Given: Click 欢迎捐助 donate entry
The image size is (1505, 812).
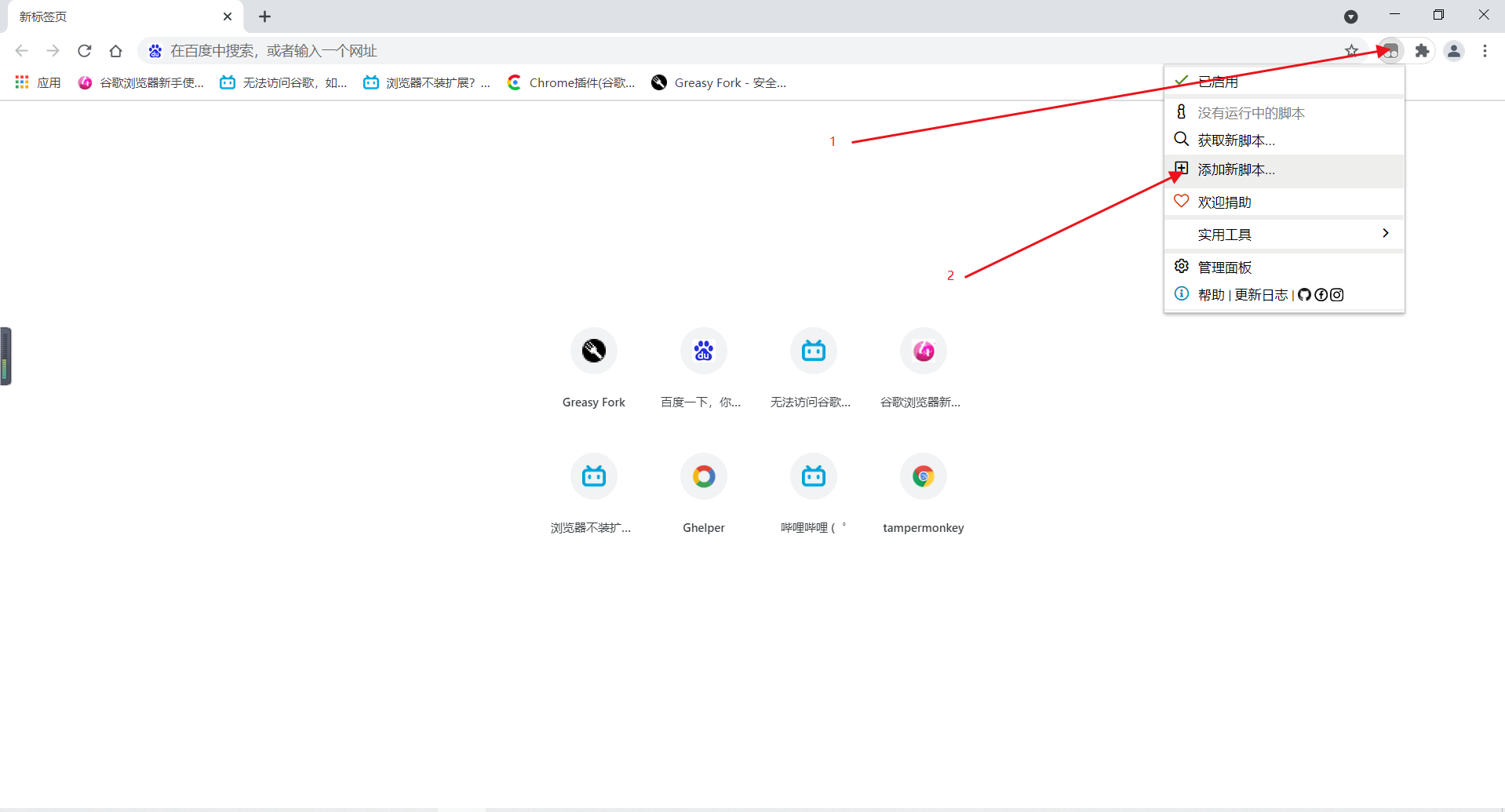Looking at the screenshot, I should (x=1285, y=202).
